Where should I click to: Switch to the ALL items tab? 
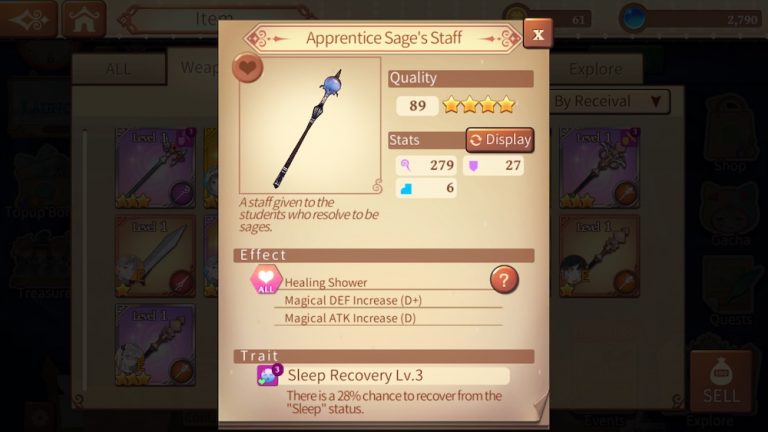119,69
